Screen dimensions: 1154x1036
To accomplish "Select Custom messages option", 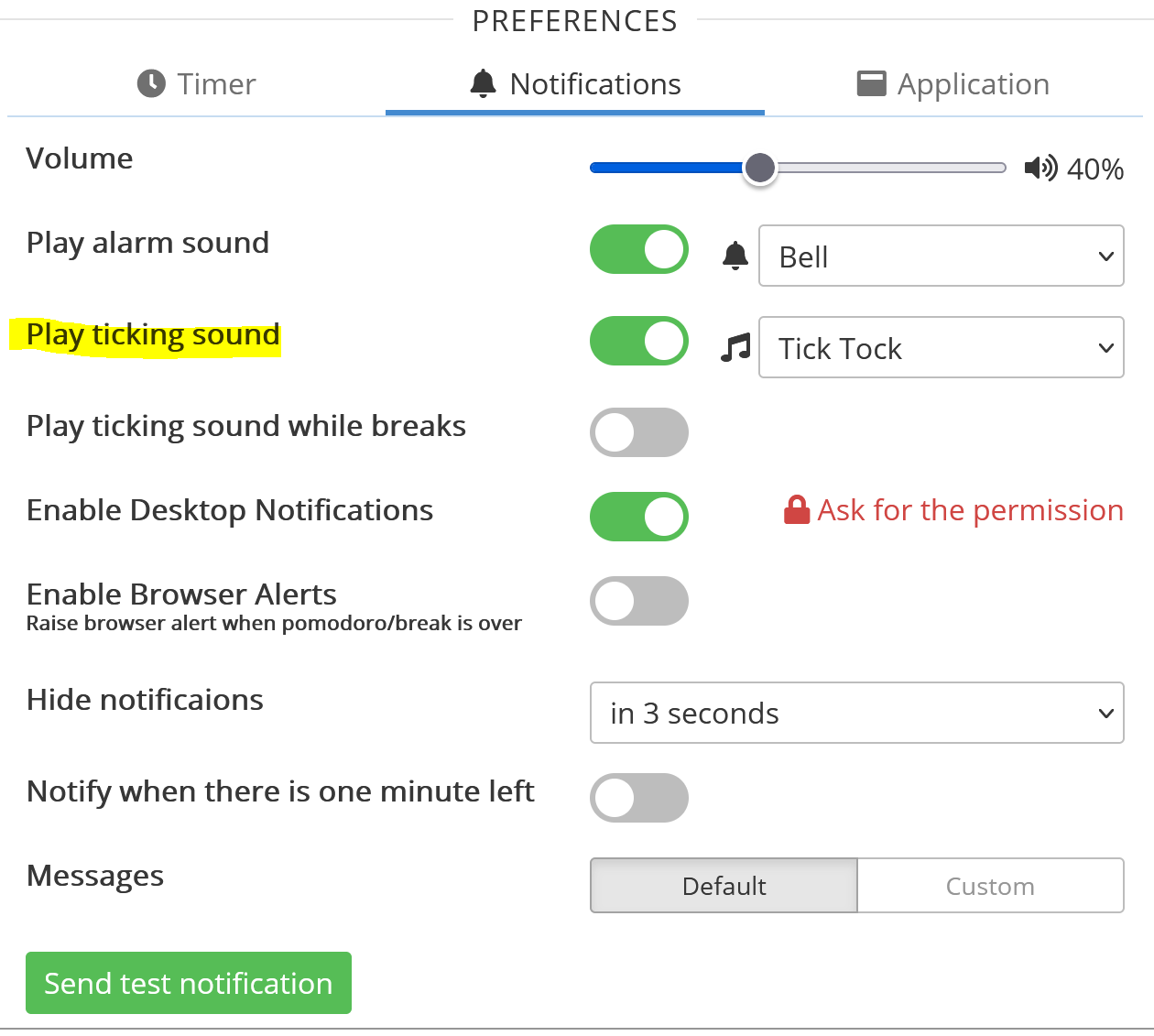I will point(990,886).
